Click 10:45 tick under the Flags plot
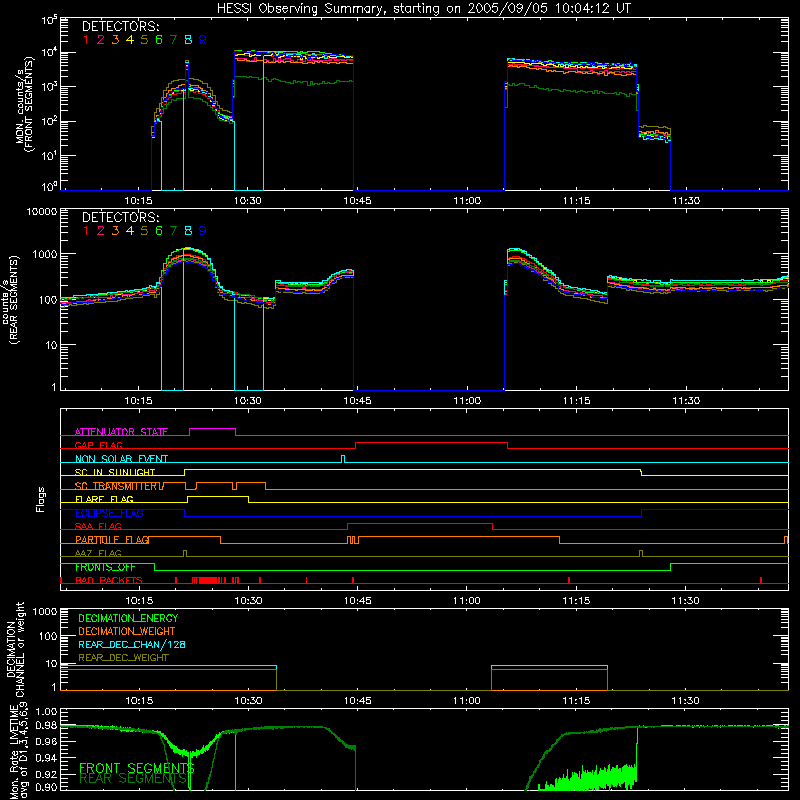The image size is (800, 800). tap(357, 601)
